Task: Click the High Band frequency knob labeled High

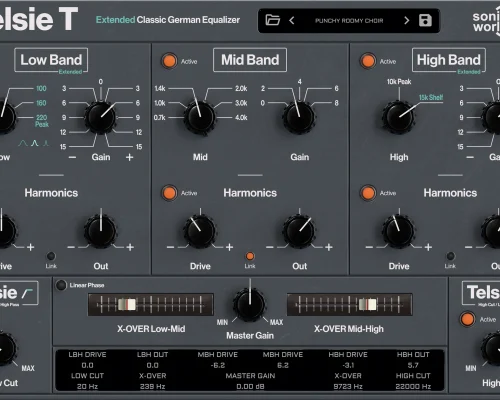Action: (399, 117)
